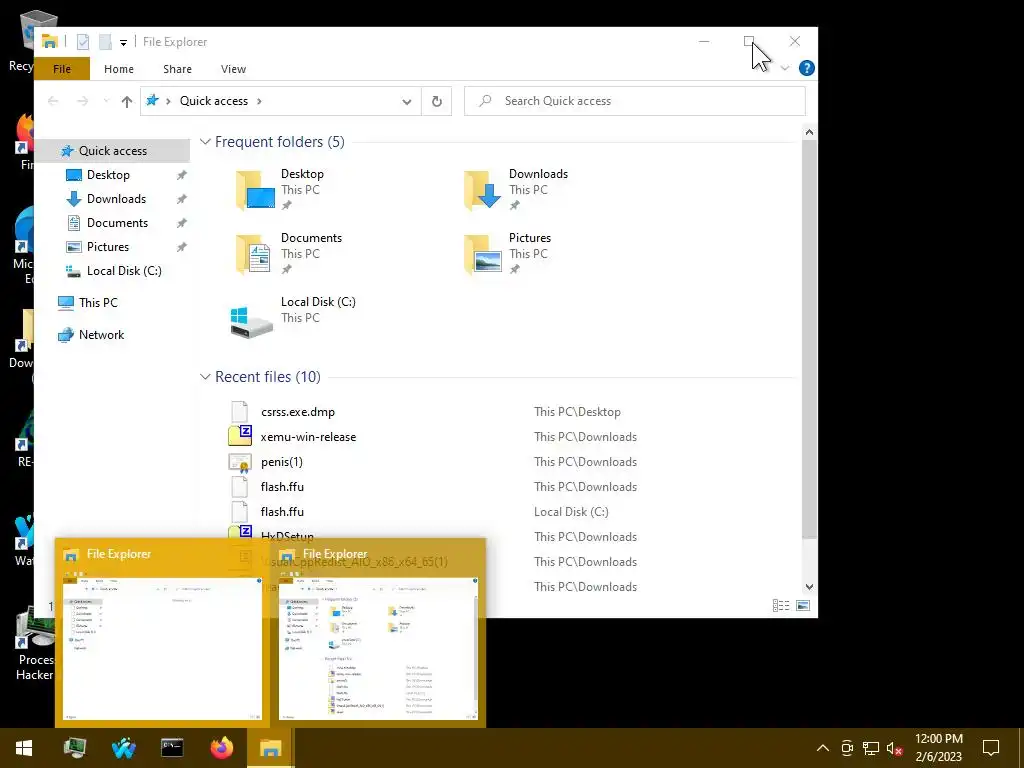This screenshot has width=1024, height=768.
Task: Go up one level with the up arrow
Action: coord(127,101)
